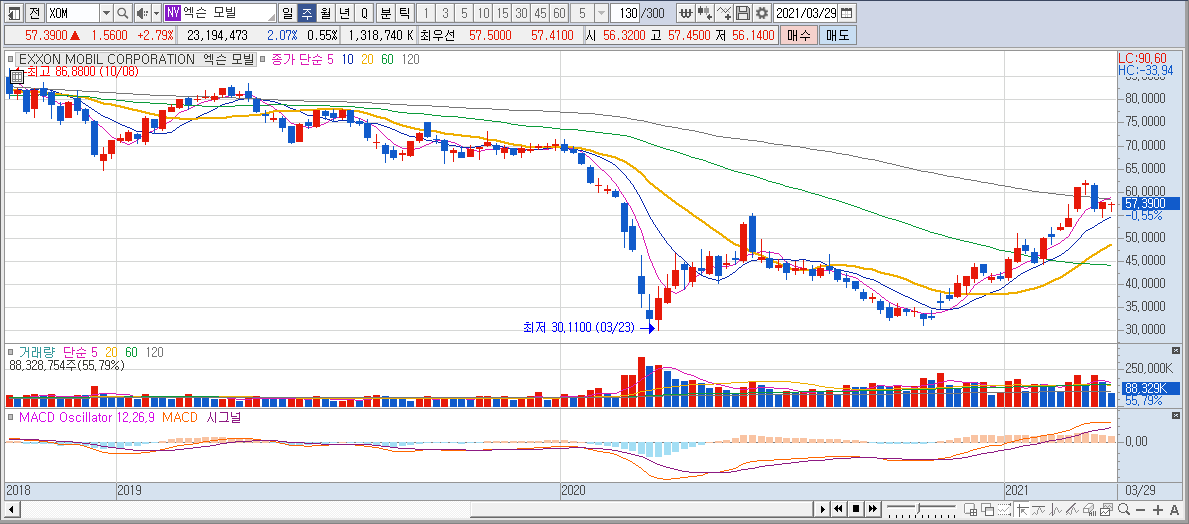This screenshot has width=1189, height=524.
Task: Click the 2021/03/29 date input field
Action: 807,13
